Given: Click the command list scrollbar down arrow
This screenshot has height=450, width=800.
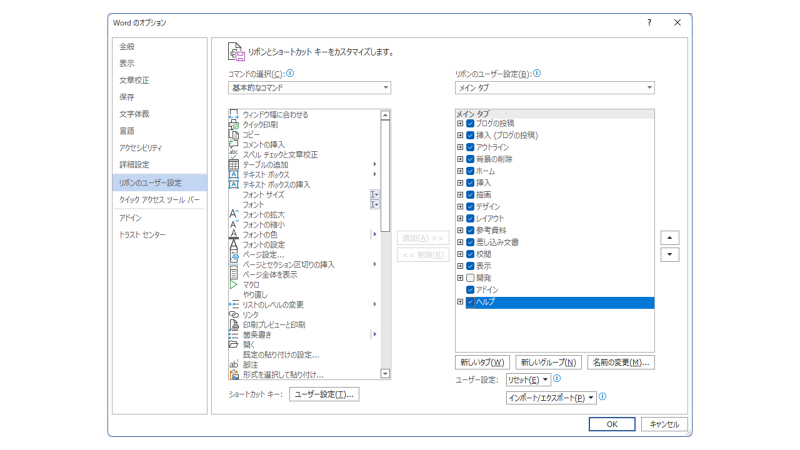Looking at the screenshot, I should pyautogui.click(x=385, y=373).
